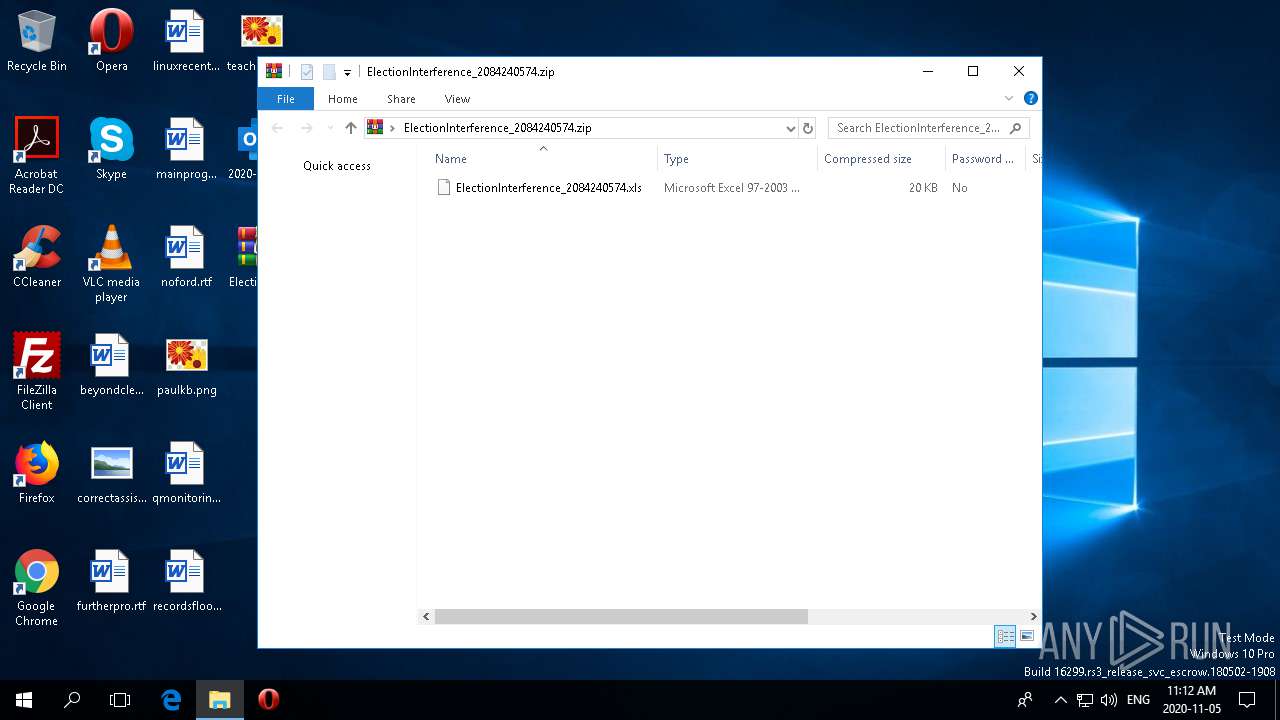This screenshot has height=720, width=1280.
Task: Click the address bar path text
Action: 497,128
